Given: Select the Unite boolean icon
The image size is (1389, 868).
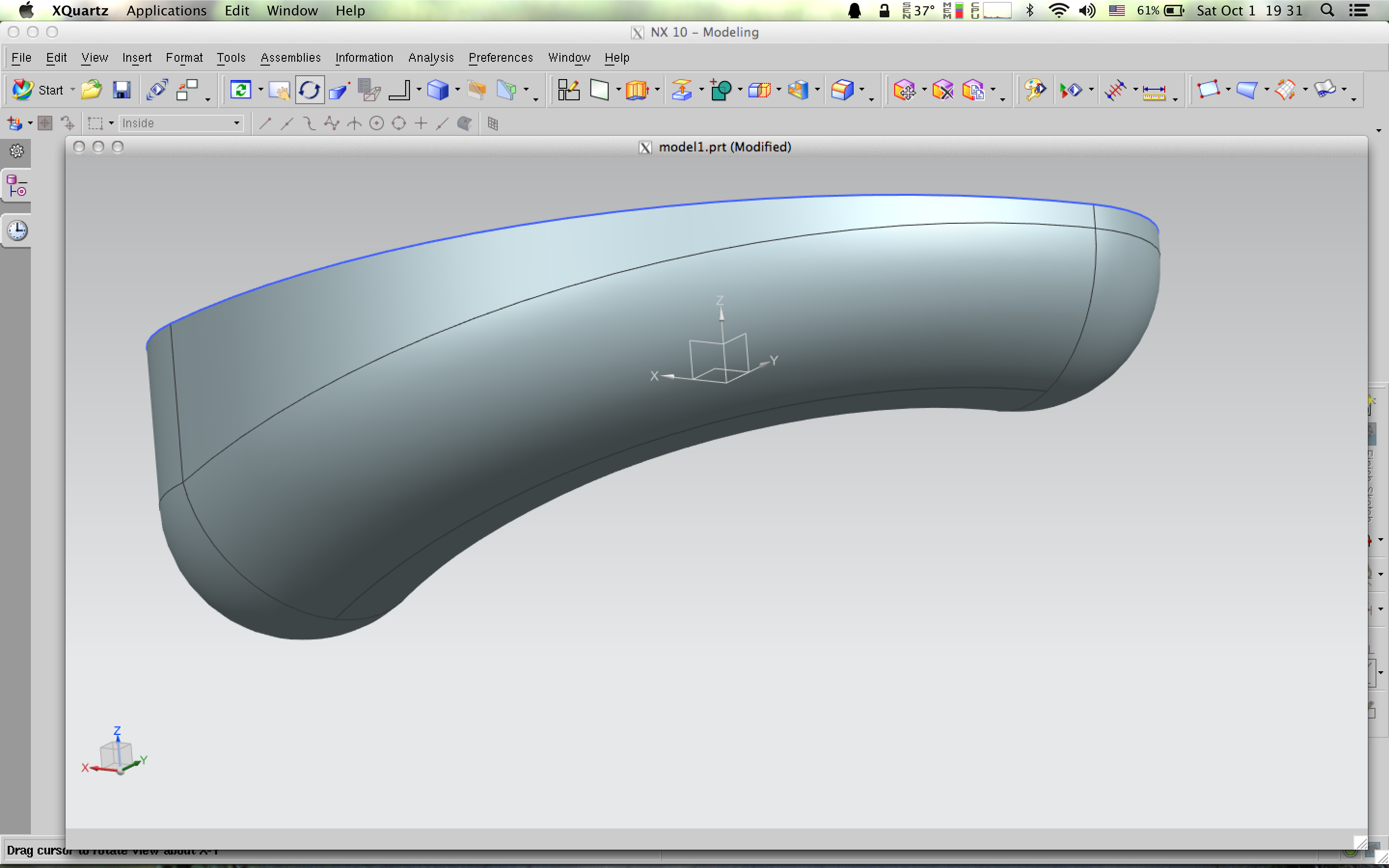Looking at the screenshot, I should point(721,90).
